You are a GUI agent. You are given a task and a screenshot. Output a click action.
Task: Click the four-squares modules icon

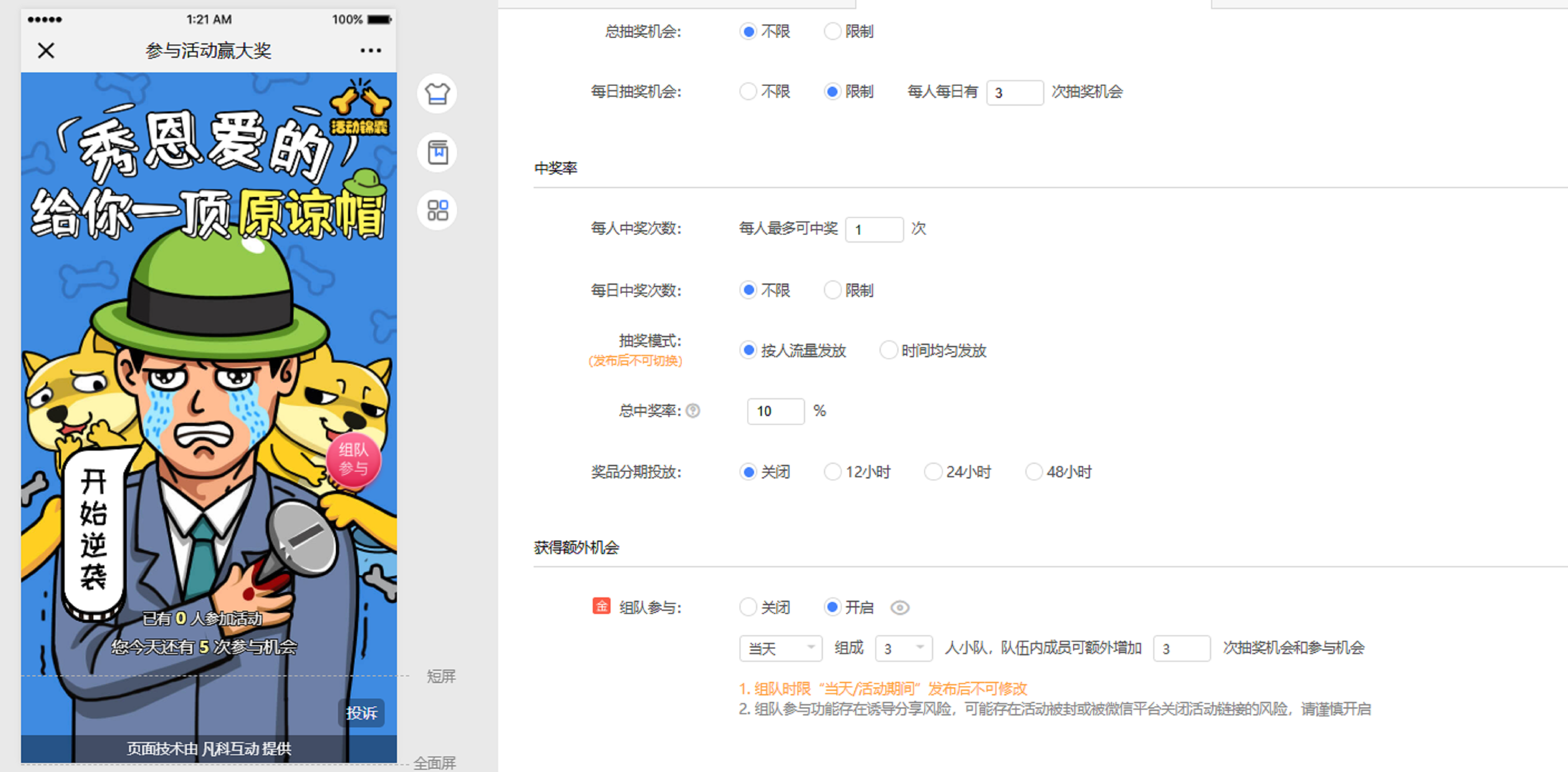coord(437,211)
